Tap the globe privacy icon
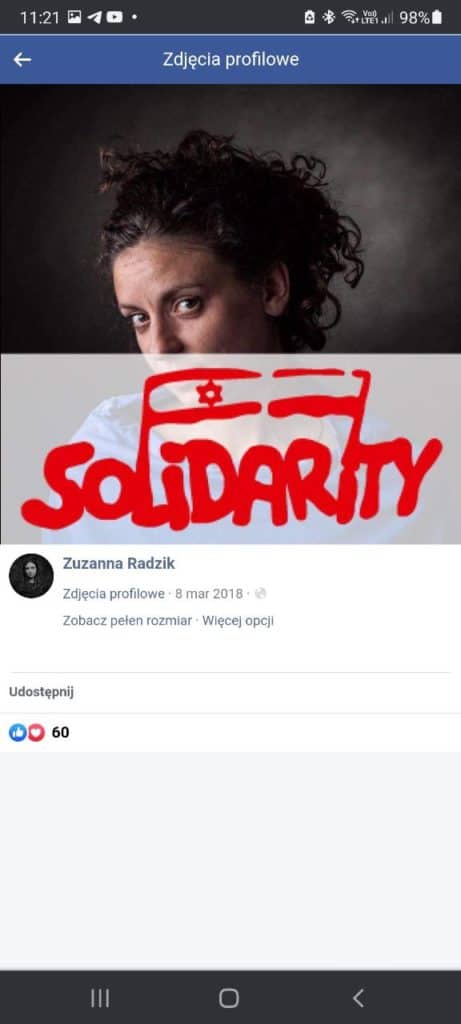The width and height of the screenshot is (461, 1024). 260,594
